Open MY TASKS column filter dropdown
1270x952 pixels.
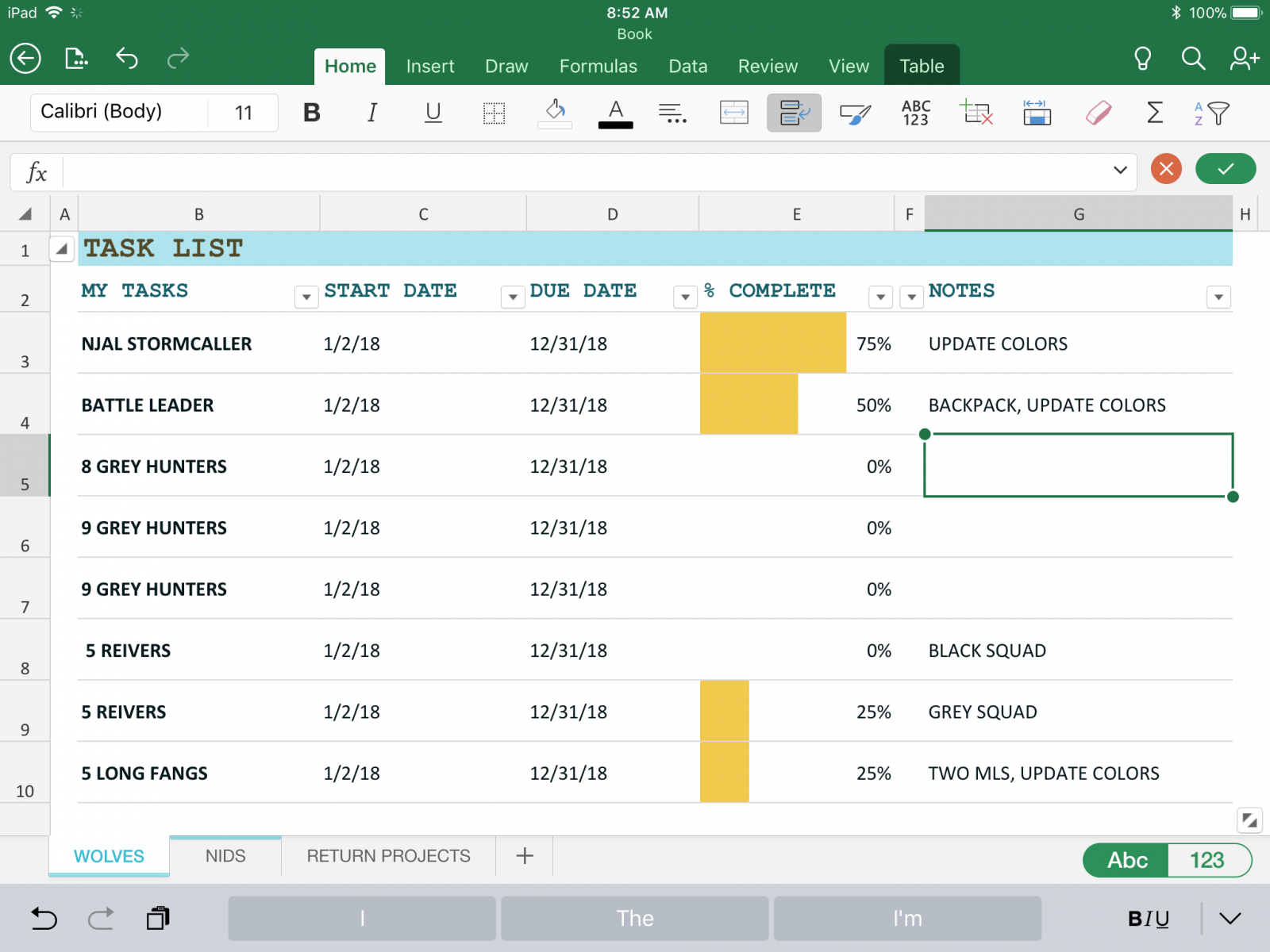coord(306,297)
